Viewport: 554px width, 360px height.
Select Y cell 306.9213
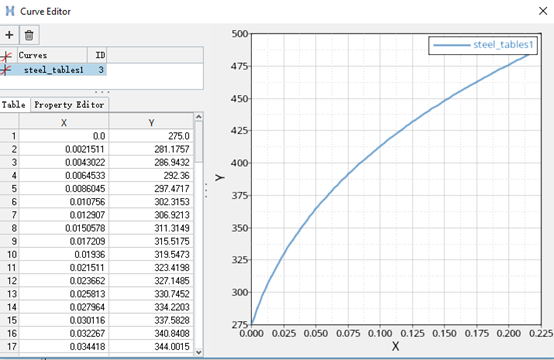(151, 215)
